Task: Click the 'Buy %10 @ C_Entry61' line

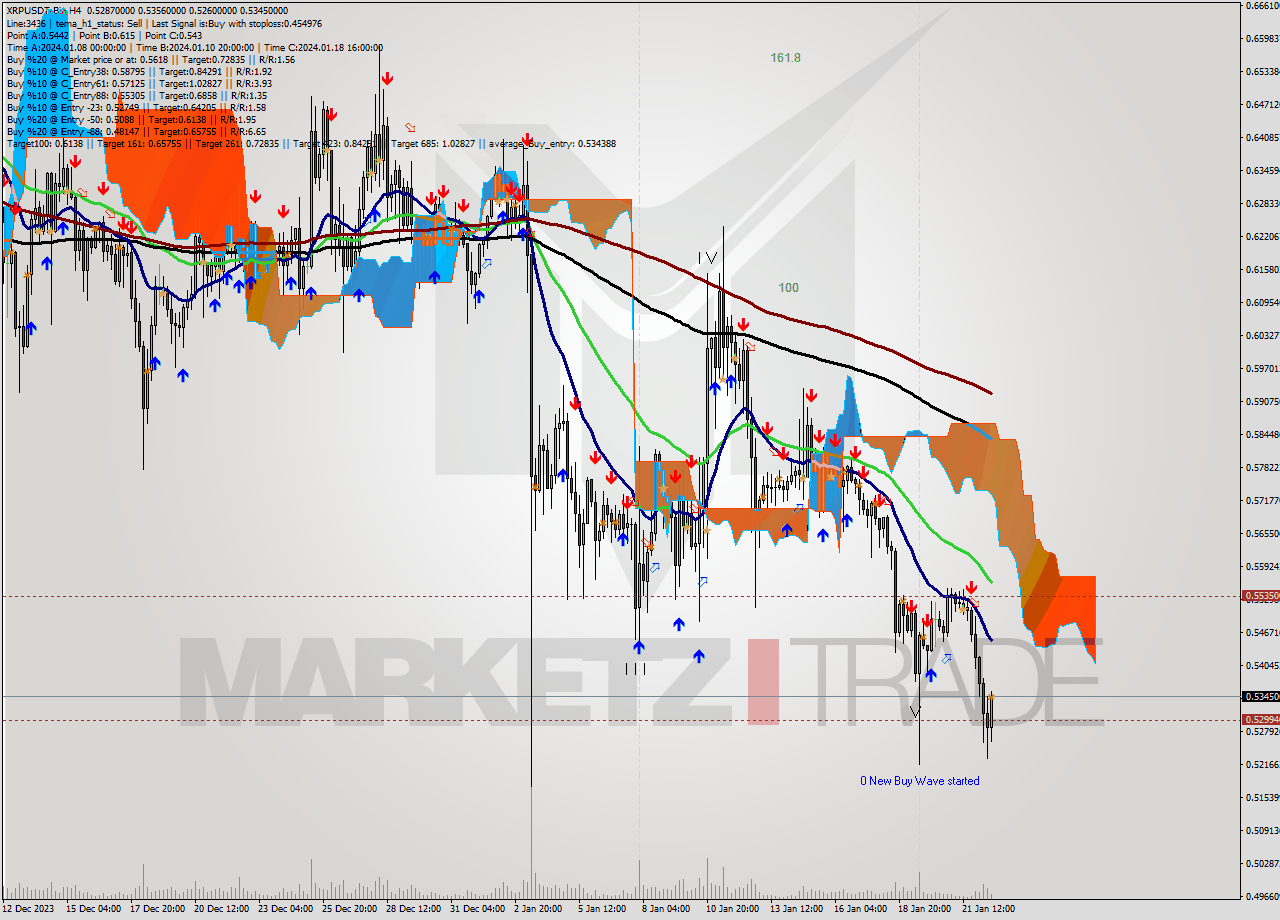Action: click(x=139, y=83)
